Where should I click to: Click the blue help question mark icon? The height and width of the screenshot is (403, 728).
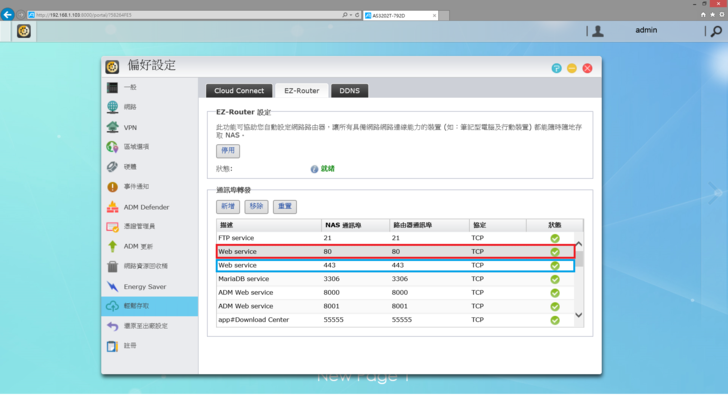[556, 67]
